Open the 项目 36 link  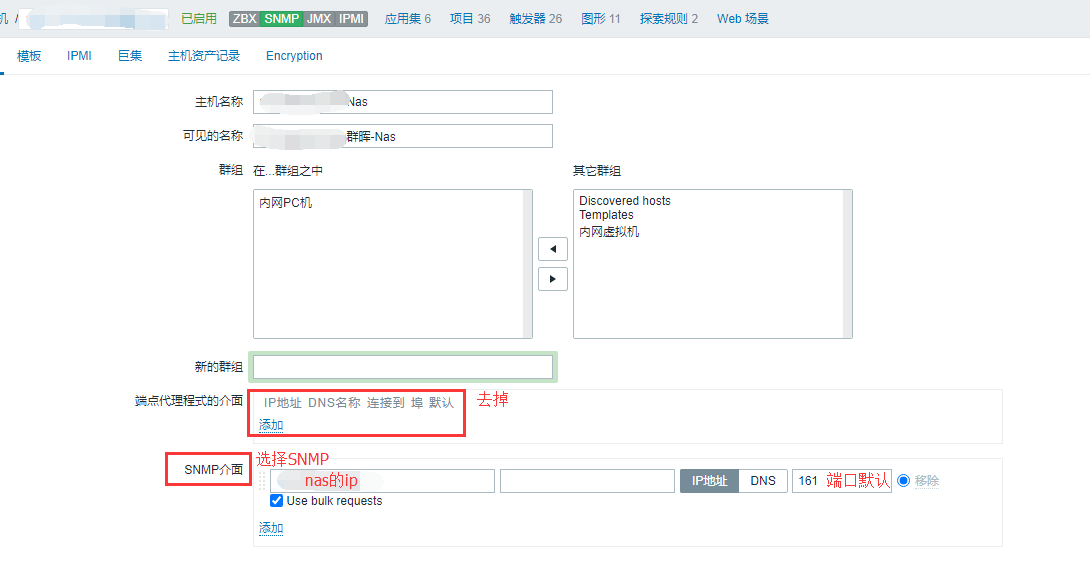[470, 19]
